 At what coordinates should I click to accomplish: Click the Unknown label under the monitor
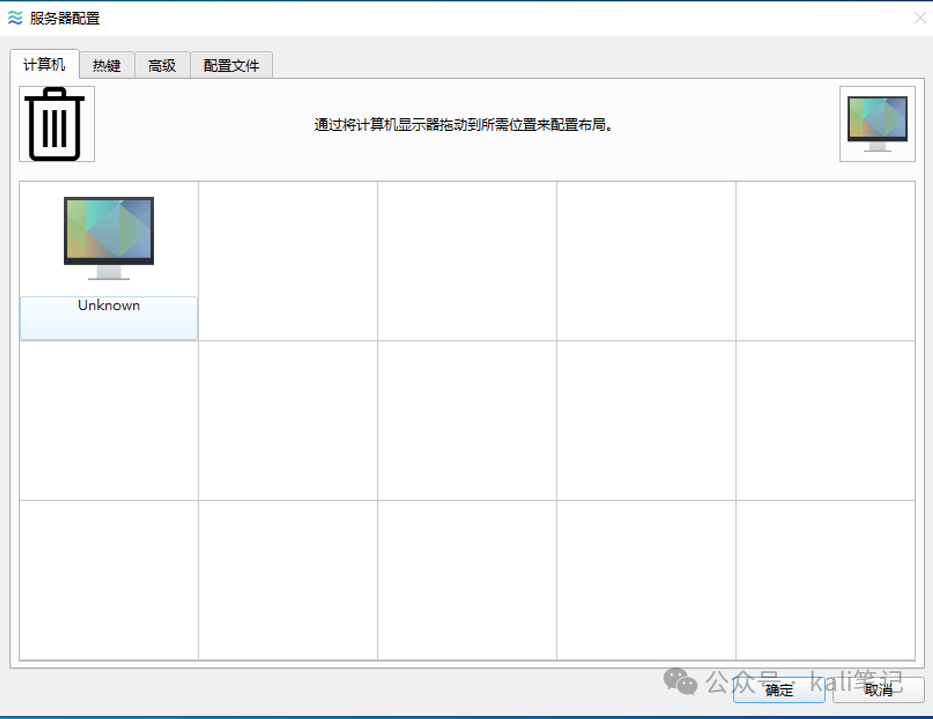pyautogui.click(x=108, y=305)
